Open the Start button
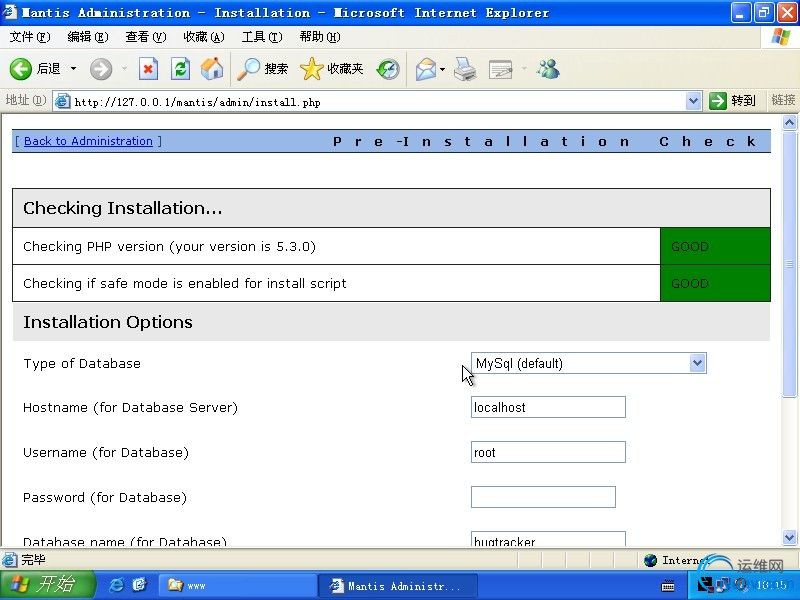The width and height of the screenshot is (800, 600). (x=48, y=585)
